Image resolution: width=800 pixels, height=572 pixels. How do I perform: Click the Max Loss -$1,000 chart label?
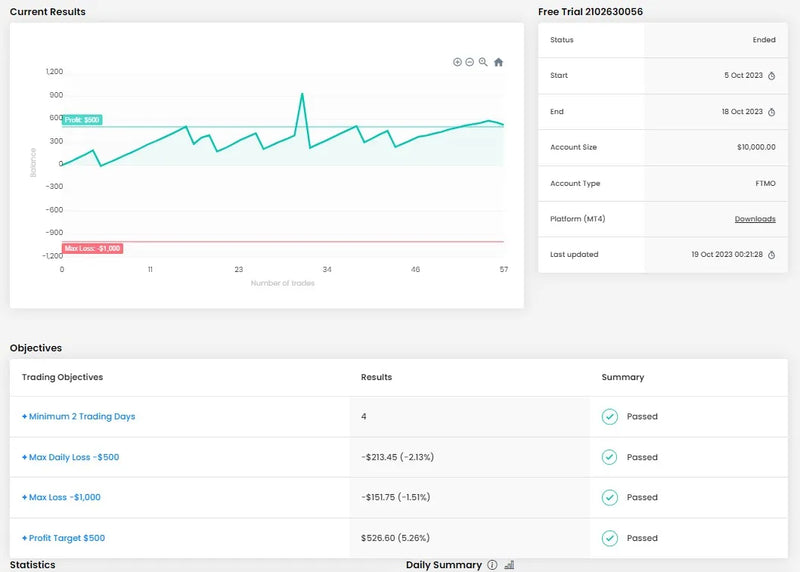92,248
